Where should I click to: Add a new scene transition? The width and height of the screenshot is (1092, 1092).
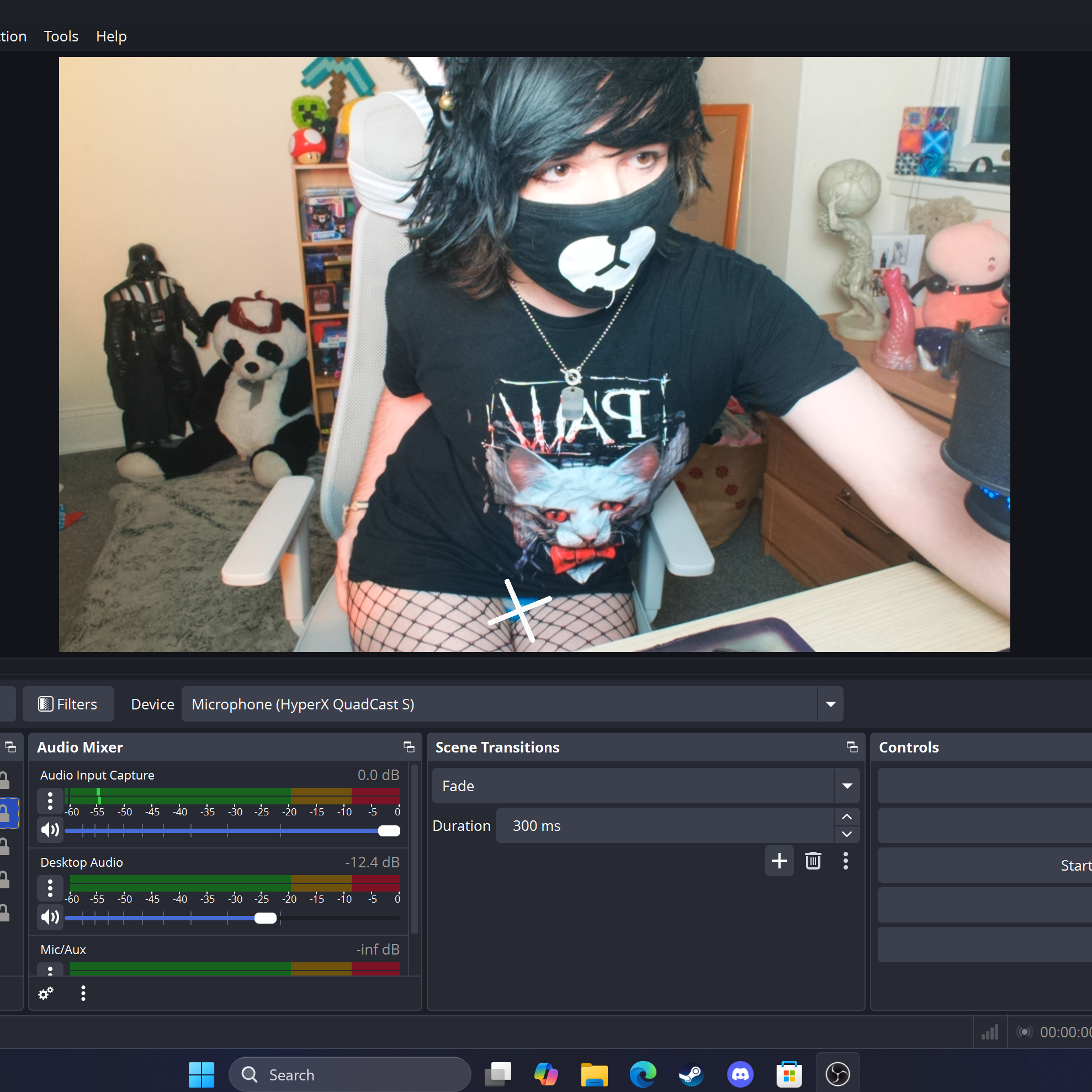pyautogui.click(x=780, y=861)
